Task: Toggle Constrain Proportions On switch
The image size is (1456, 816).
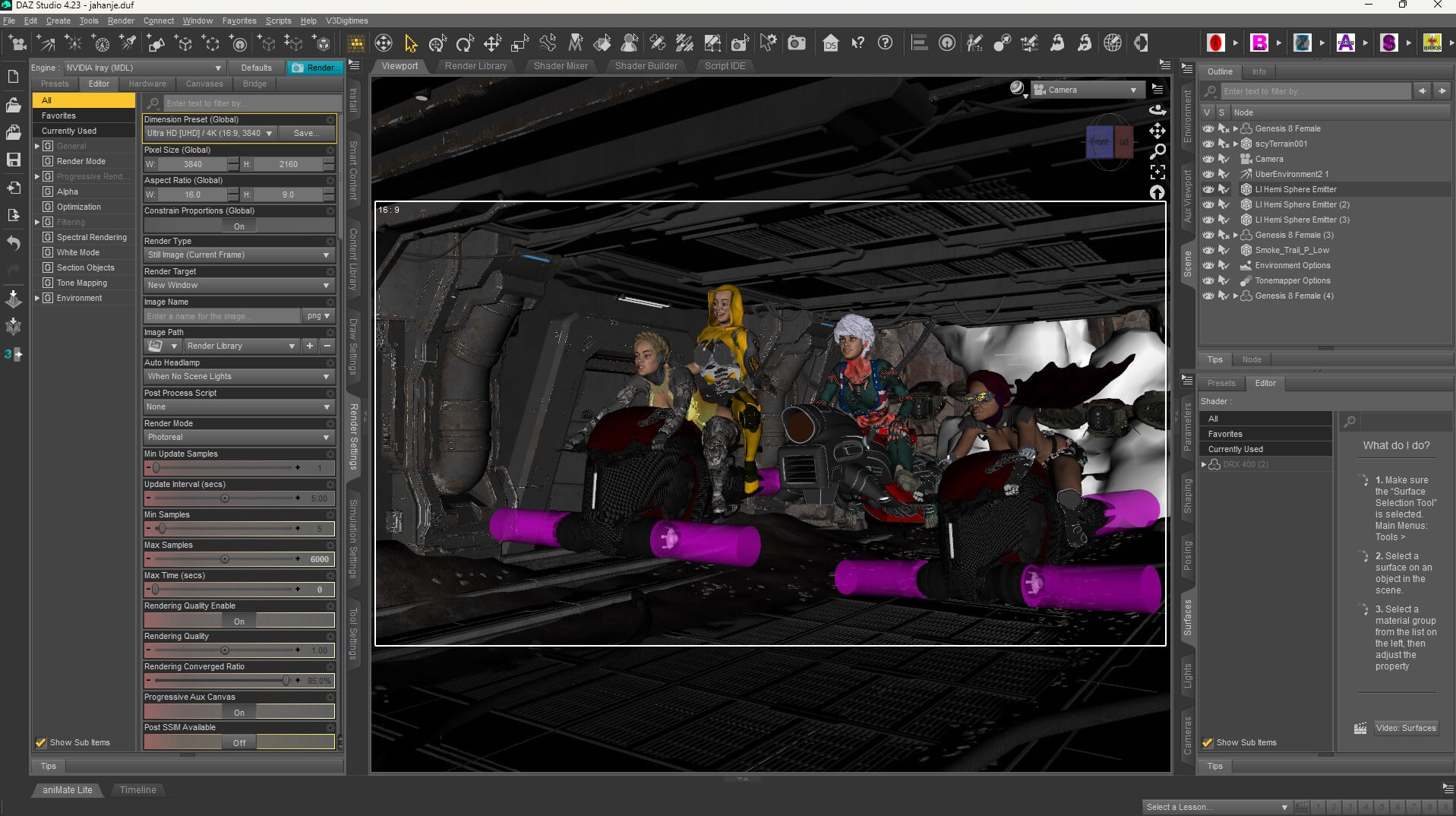Action: pyautogui.click(x=239, y=226)
